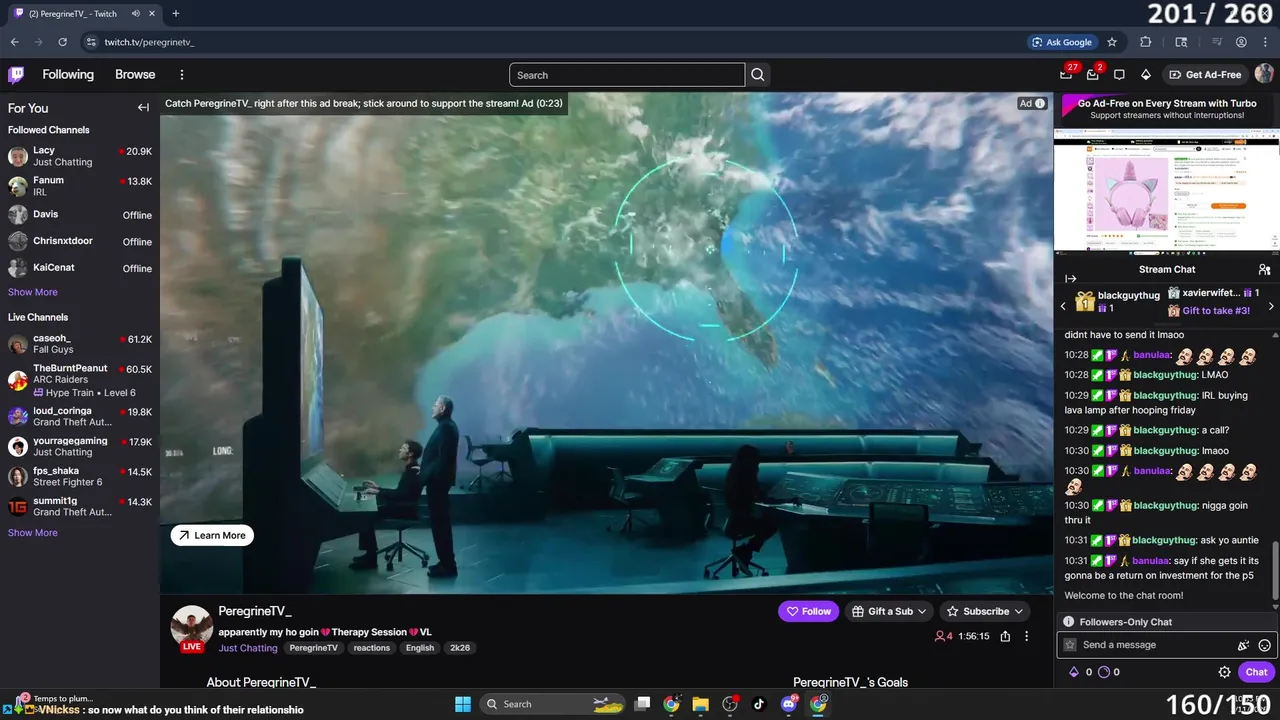
Task: Click Learn More on the ad
Action: [x=212, y=535]
